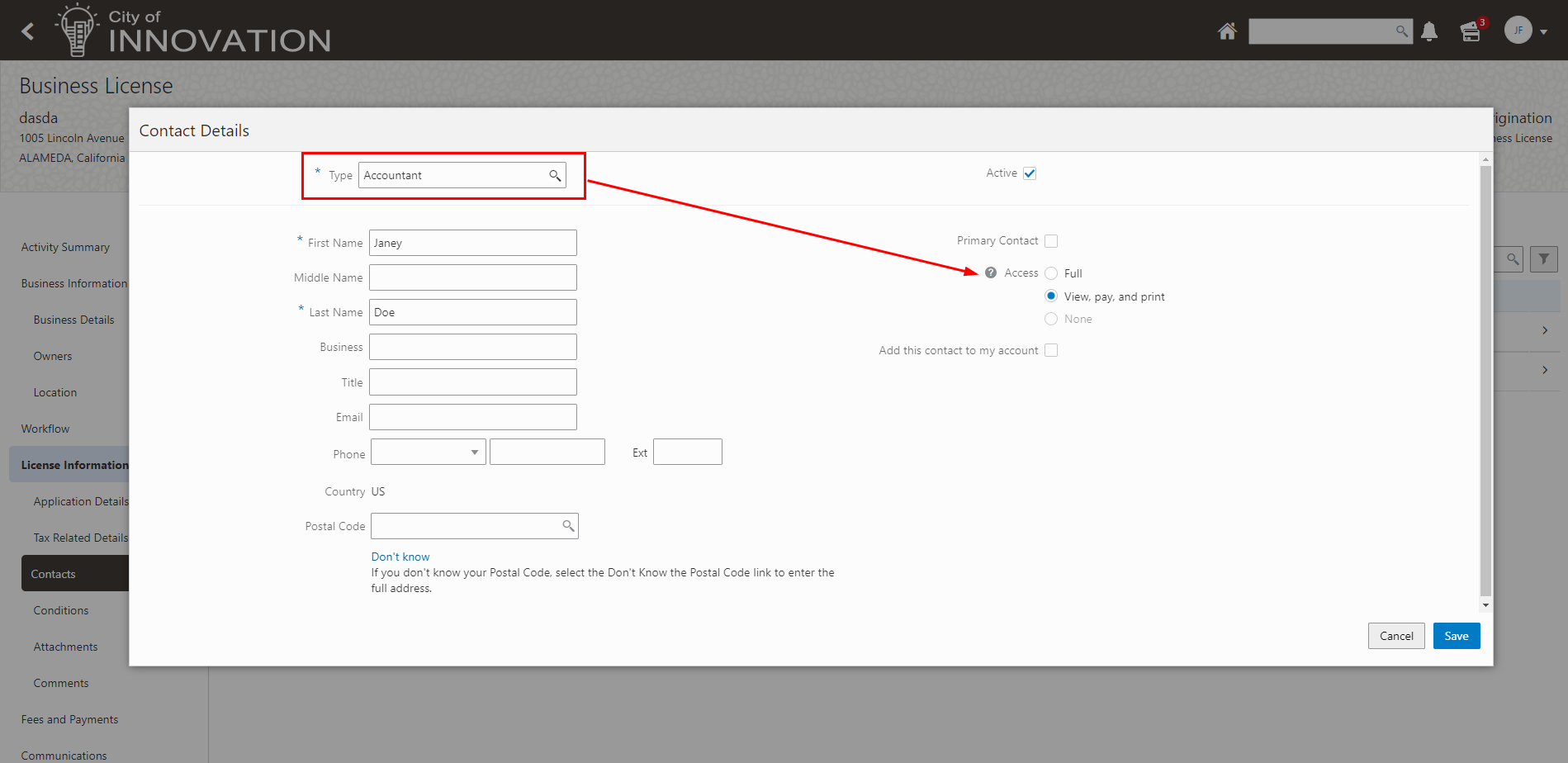
Task: Open Fees and Payments in the sidebar
Action: (x=69, y=719)
